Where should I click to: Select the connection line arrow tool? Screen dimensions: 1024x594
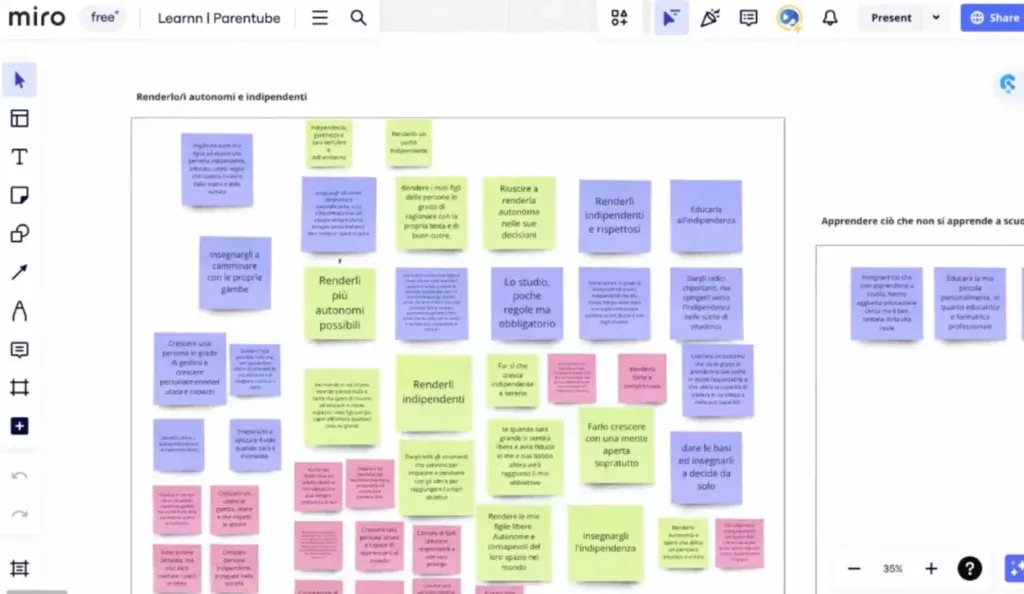pyautogui.click(x=20, y=272)
